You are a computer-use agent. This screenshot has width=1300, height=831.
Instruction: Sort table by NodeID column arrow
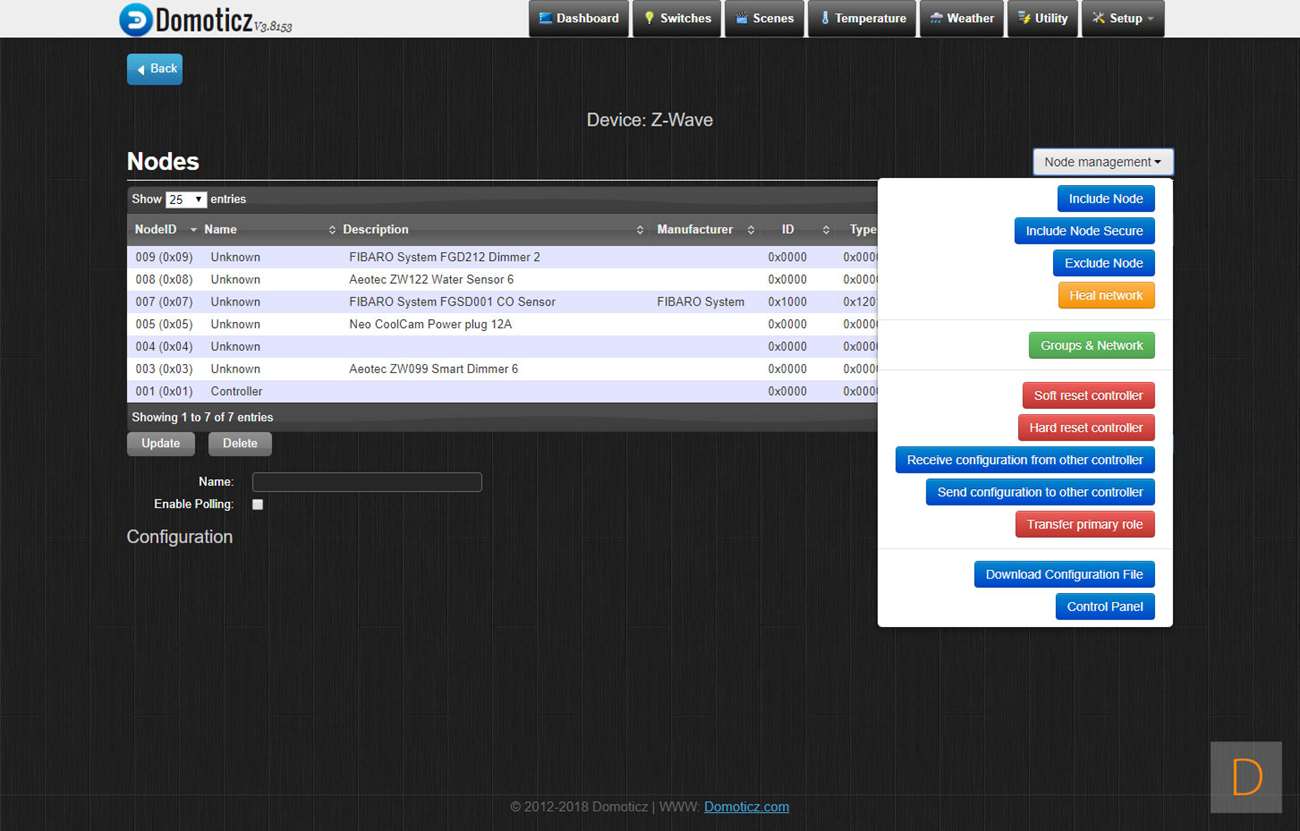point(193,230)
